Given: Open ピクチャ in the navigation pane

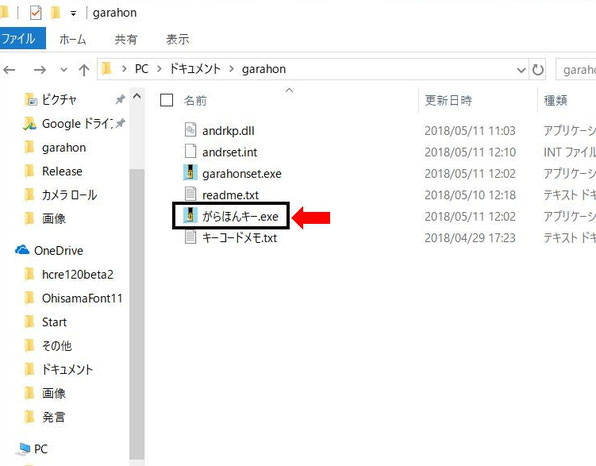Looking at the screenshot, I should pyautogui.click(x=59, y=100).
